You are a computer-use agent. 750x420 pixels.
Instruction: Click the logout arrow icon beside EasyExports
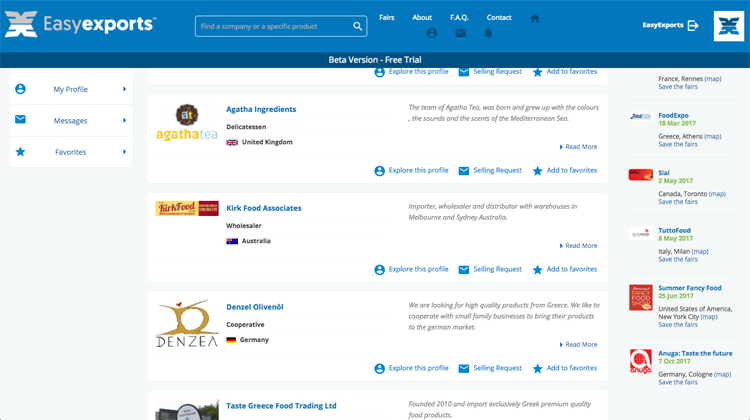point(693,25)
